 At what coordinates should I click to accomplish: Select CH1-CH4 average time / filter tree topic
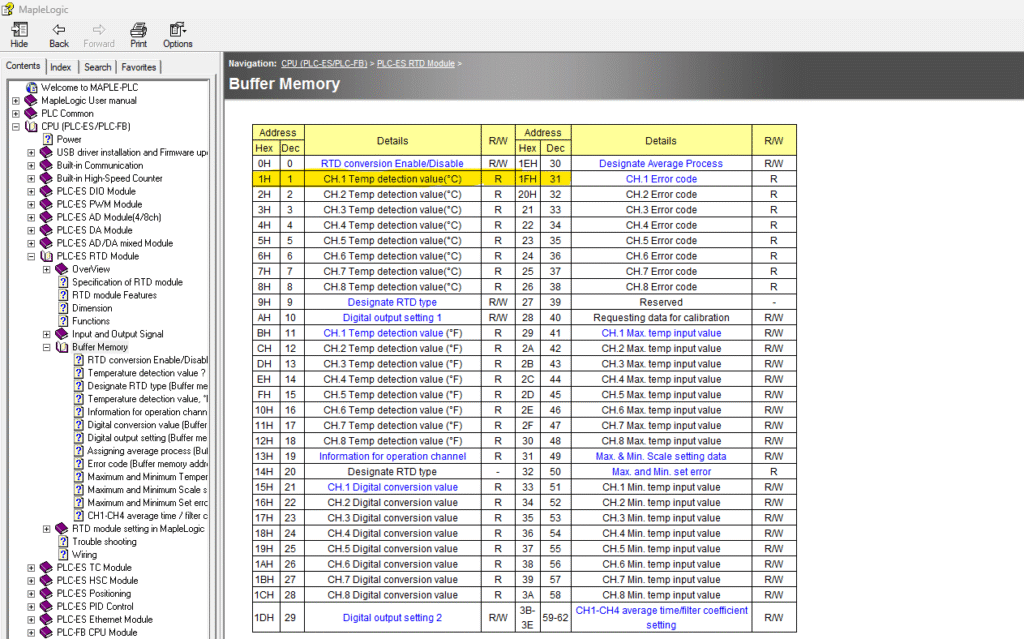tap(148, 516)
